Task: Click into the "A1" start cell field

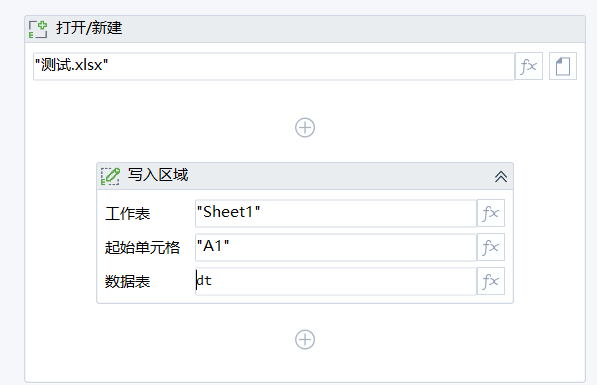Action: 336,247
